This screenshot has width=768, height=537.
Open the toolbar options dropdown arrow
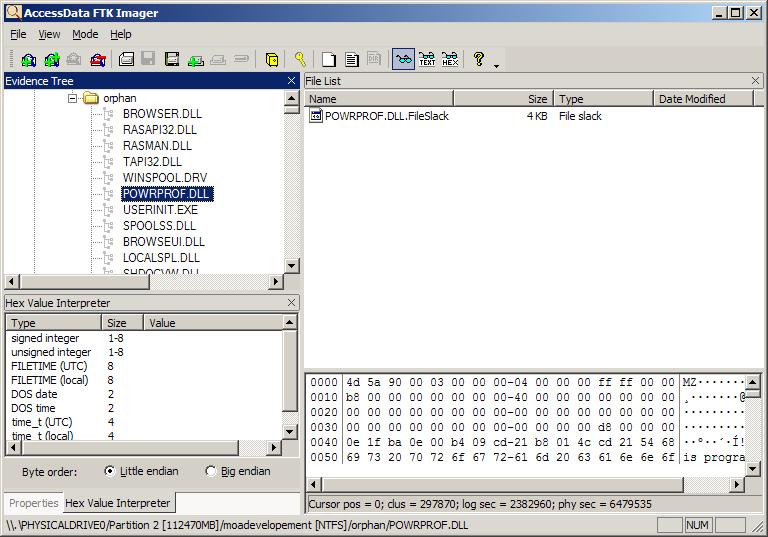[496, 66]
